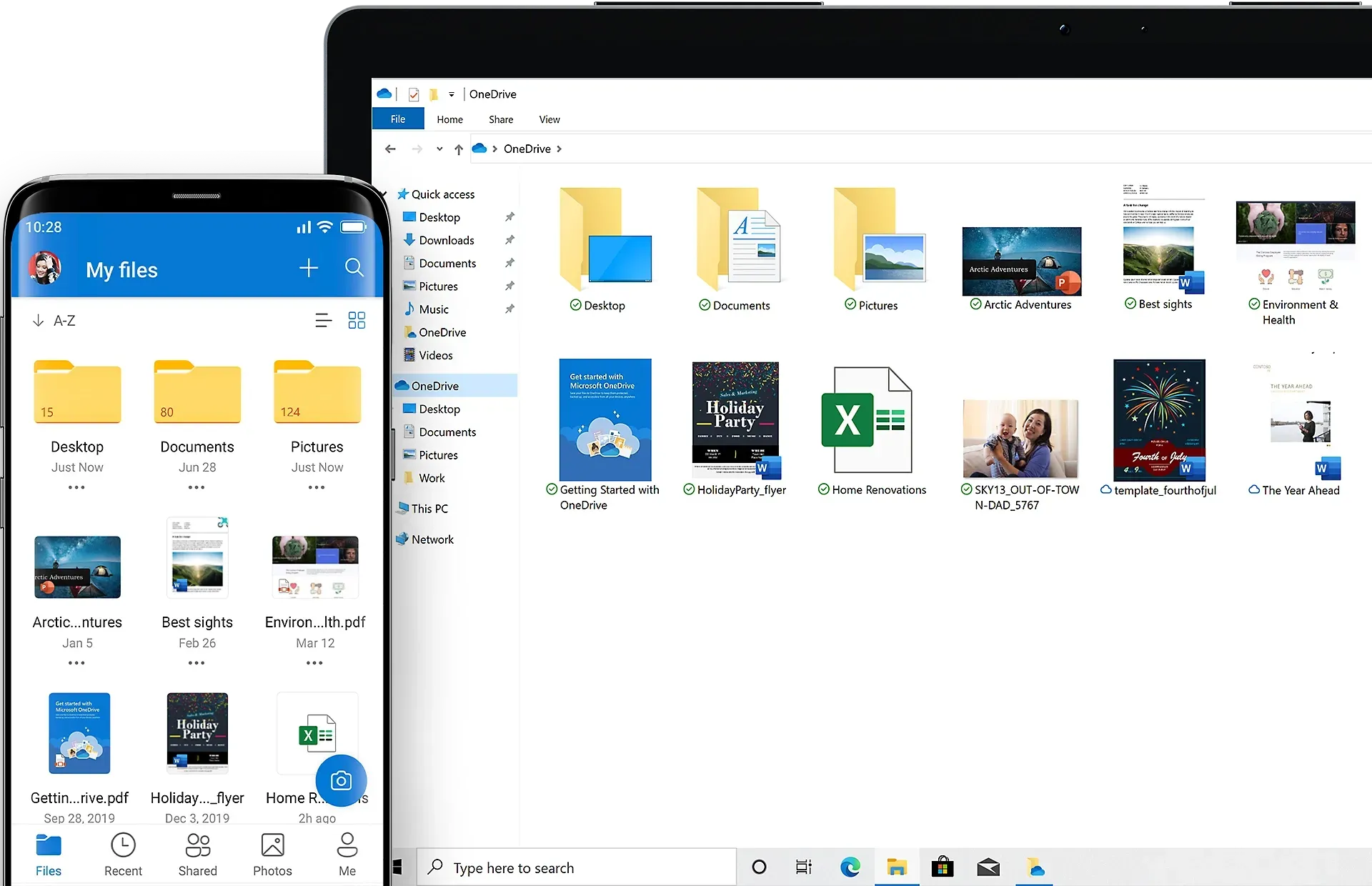The height and width of the screenshot is (886, 1372).
Task: Open Microsoft Store from the taskbar
Action: coord(943,867)
